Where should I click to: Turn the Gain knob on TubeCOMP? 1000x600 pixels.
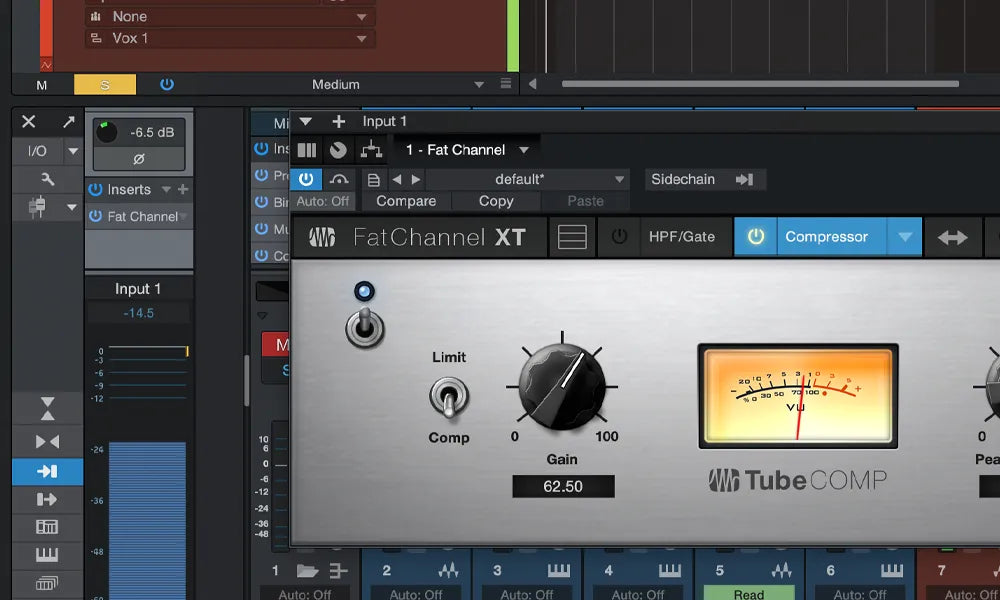pos(562,390)
